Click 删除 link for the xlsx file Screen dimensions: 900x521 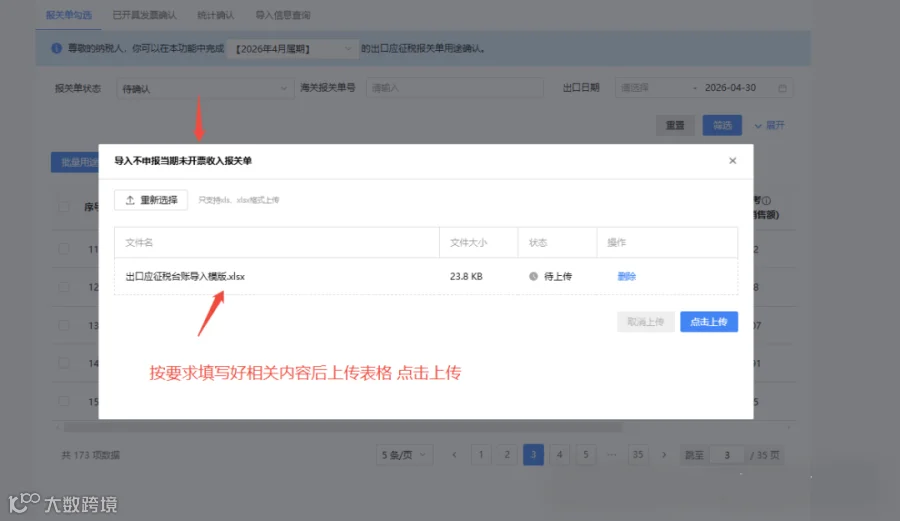pos(626,277)
